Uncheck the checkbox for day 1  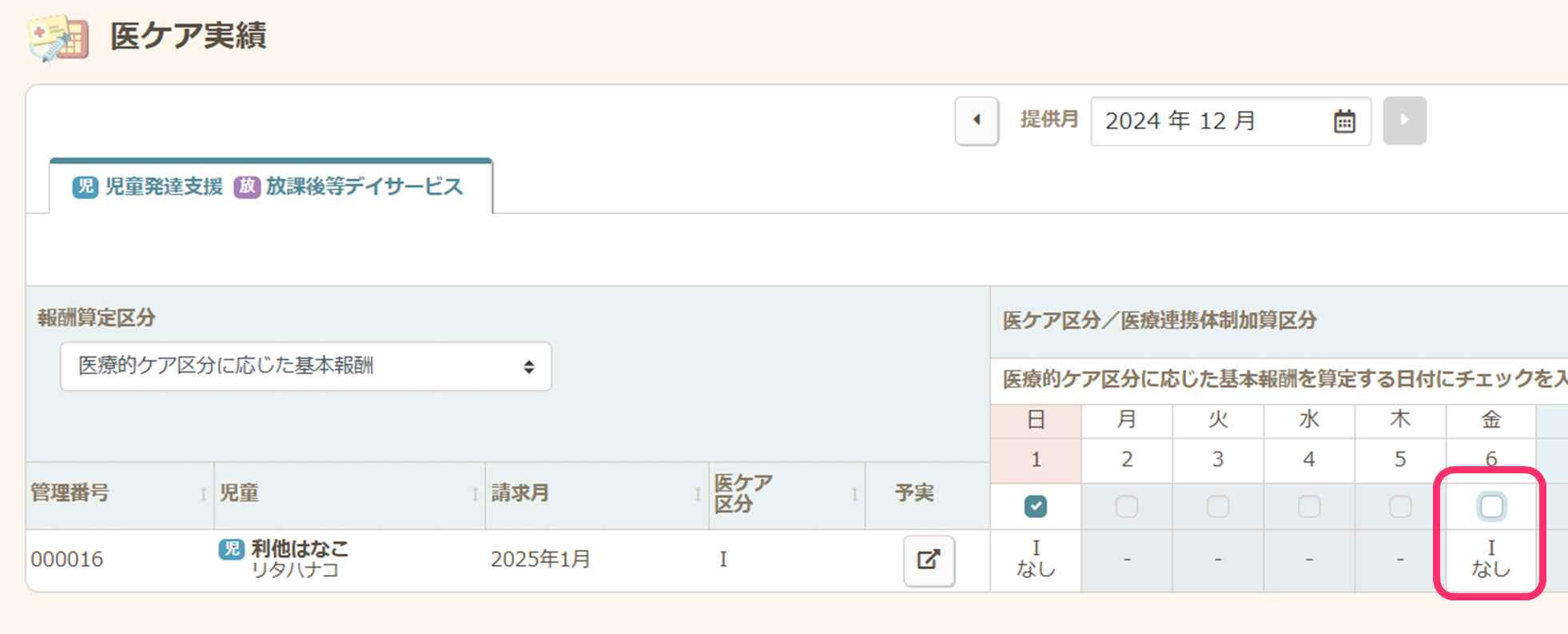tap(1036, 507)
